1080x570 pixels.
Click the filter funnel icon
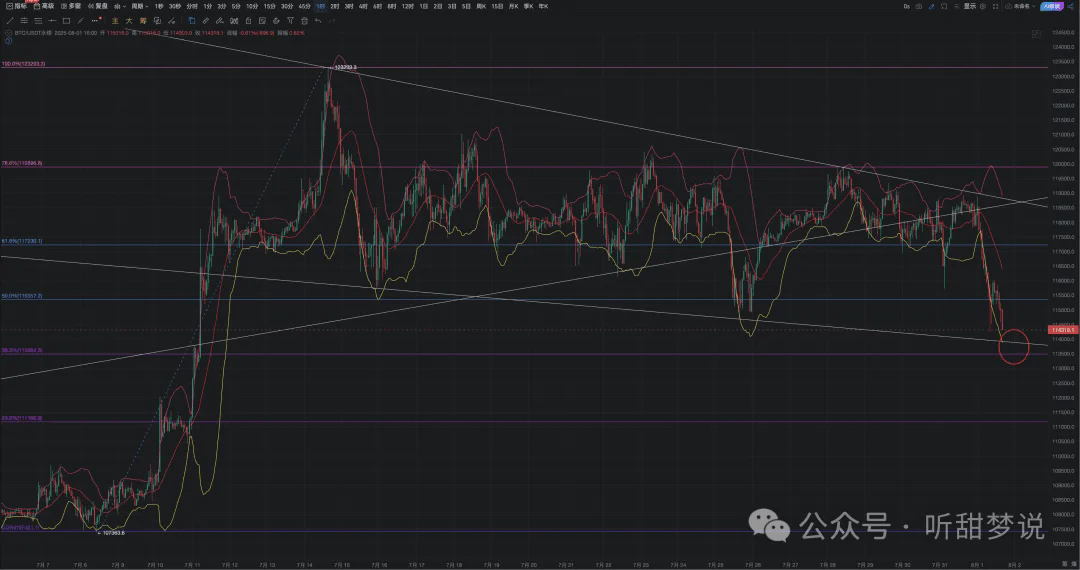tap(290, 21)
